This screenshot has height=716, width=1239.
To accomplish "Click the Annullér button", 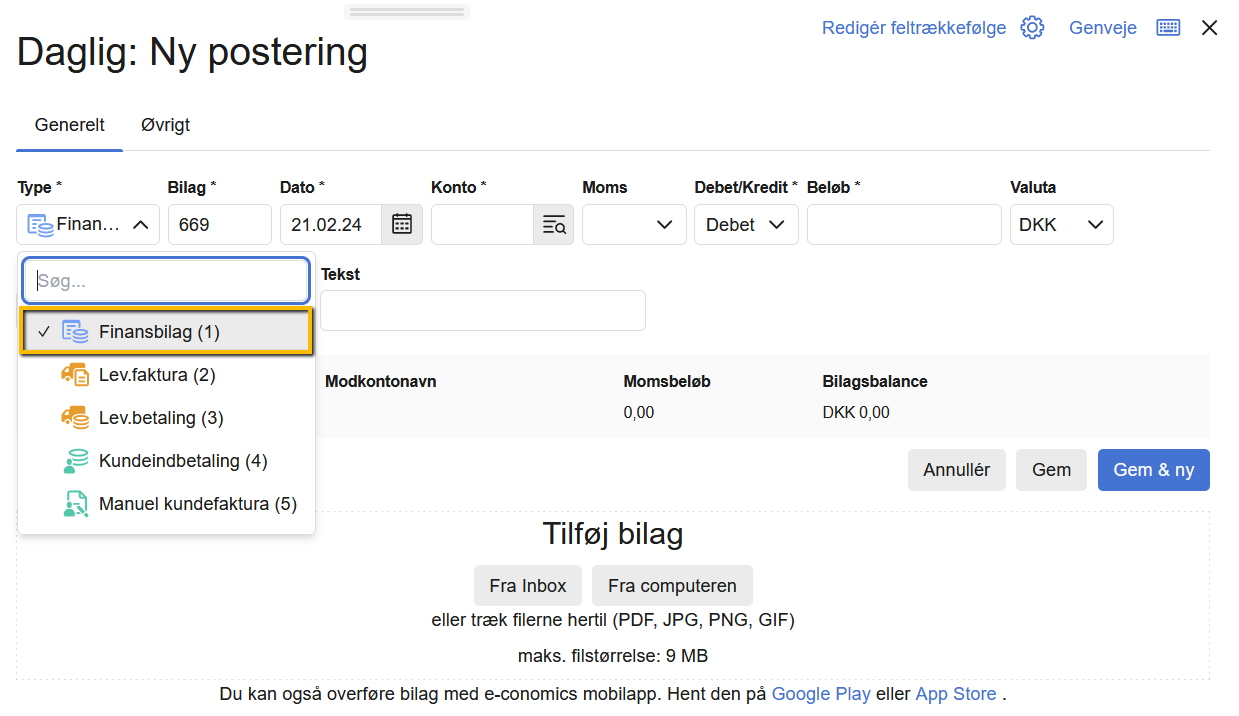I will coord(956,470).
